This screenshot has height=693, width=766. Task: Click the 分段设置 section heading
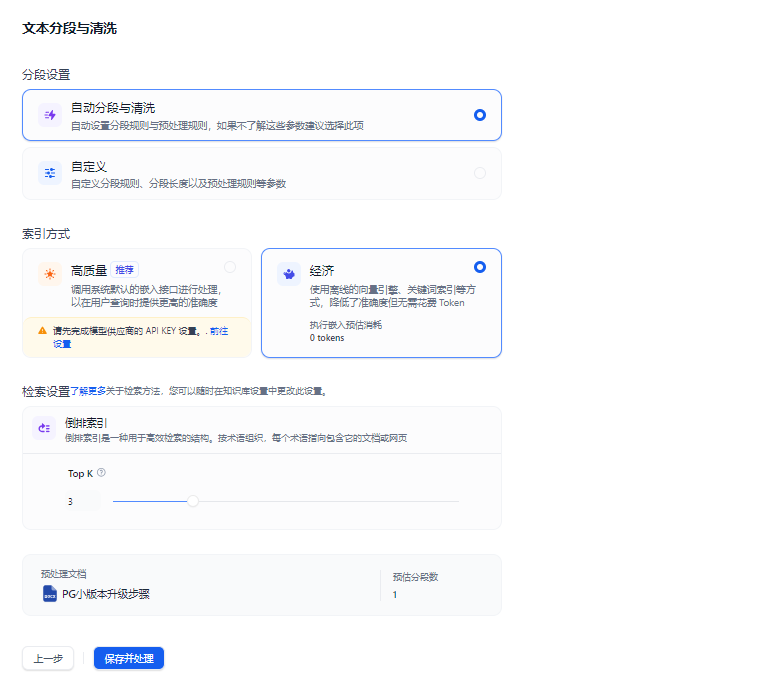coord(46,75)
